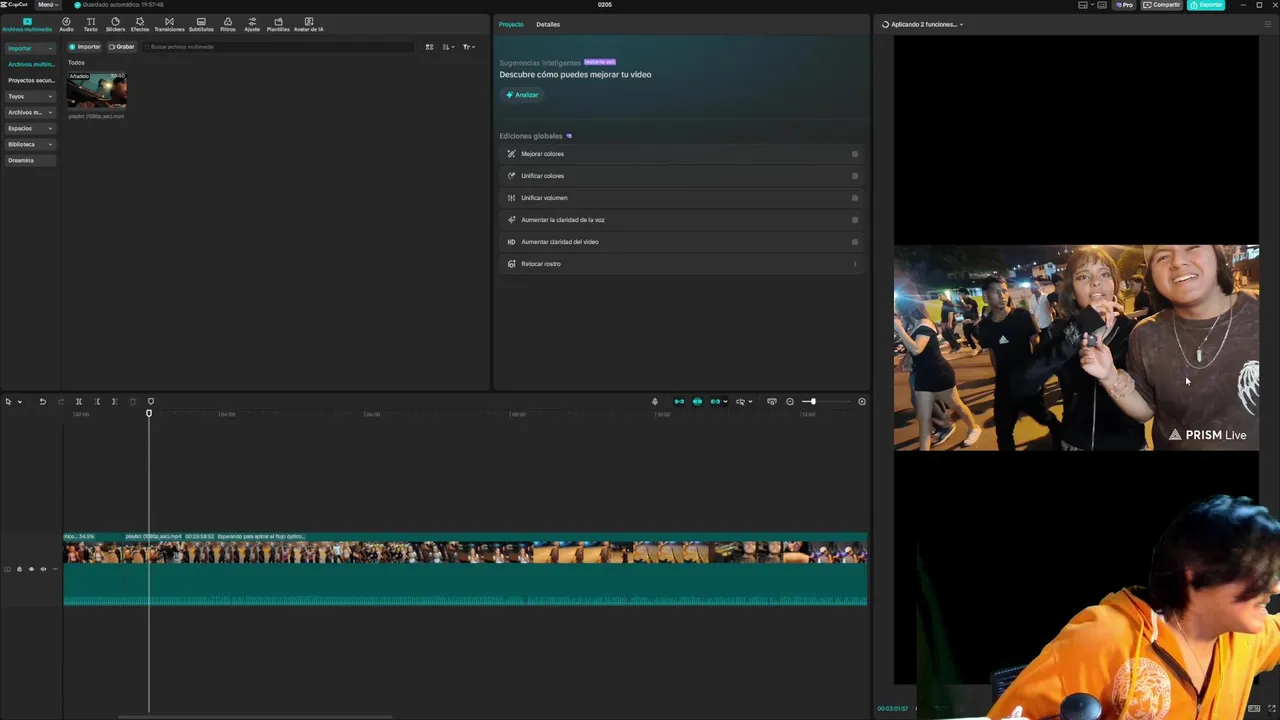The width and height of the screenshot is (1280, 720).
Task: Click the timeline playhead marker
Action: 149,414
